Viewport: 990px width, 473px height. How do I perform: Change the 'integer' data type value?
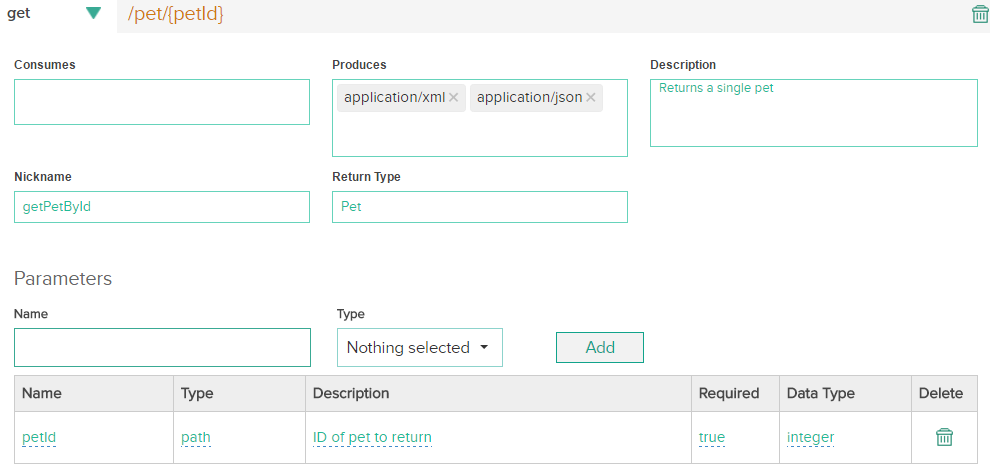click(x=810, y=438)
